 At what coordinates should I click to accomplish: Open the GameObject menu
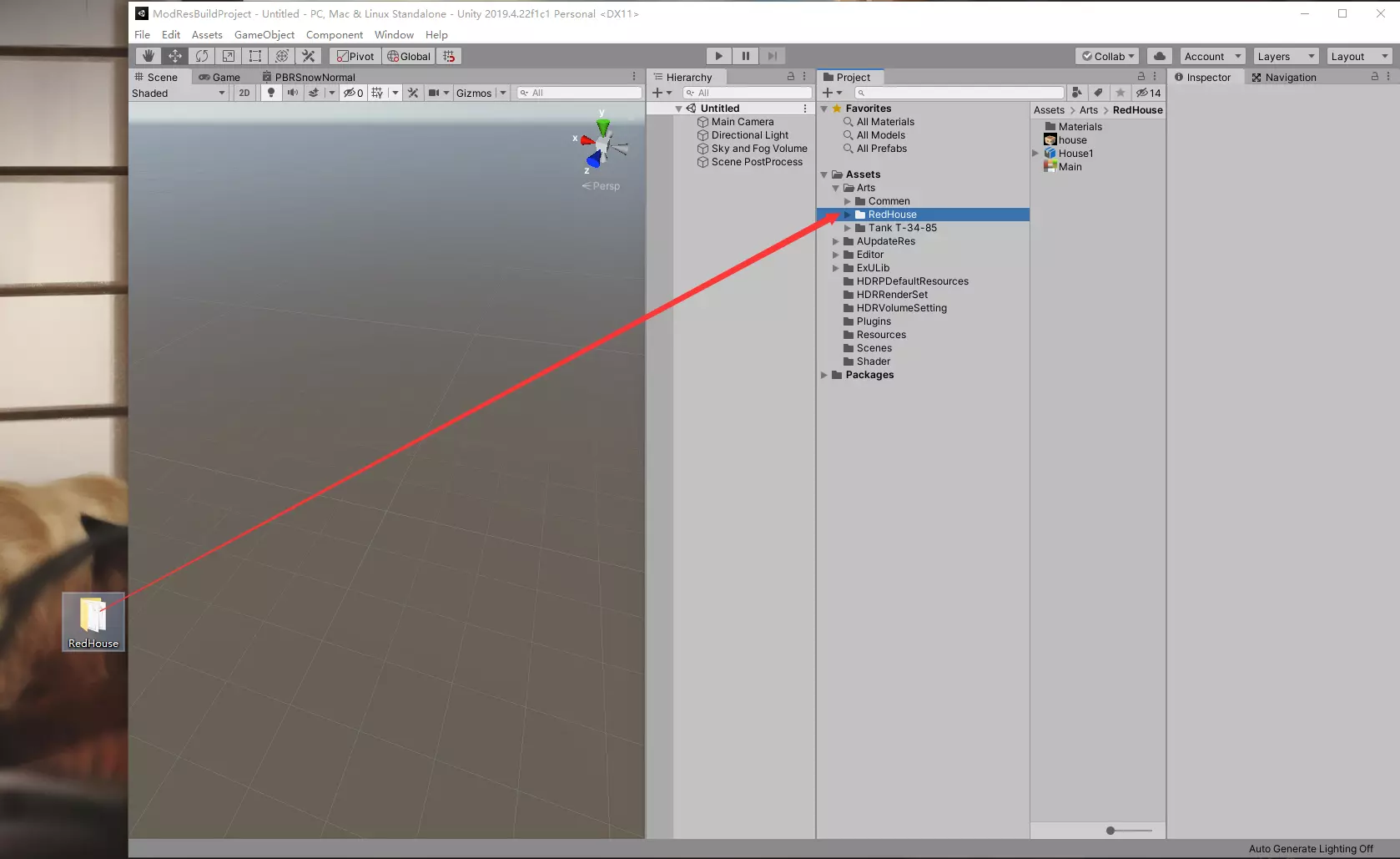coord(264,34)
